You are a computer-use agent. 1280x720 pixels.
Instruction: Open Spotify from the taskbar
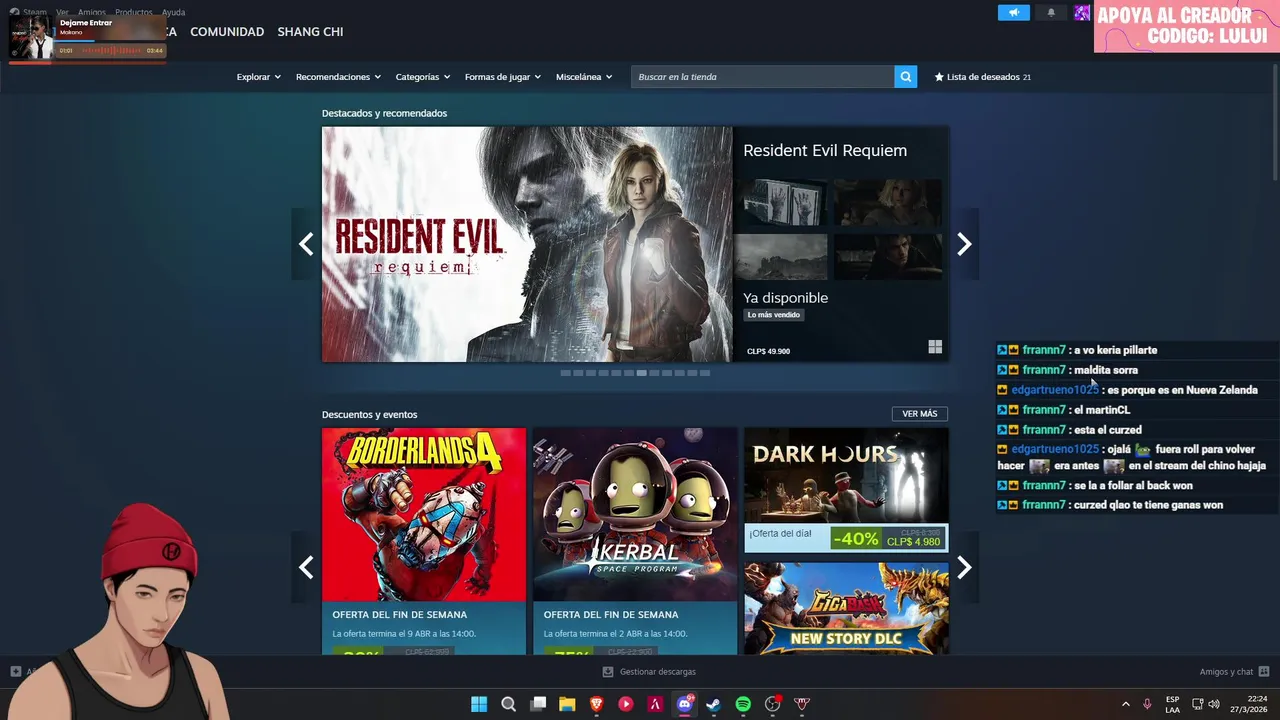click(x=743, y=704)
